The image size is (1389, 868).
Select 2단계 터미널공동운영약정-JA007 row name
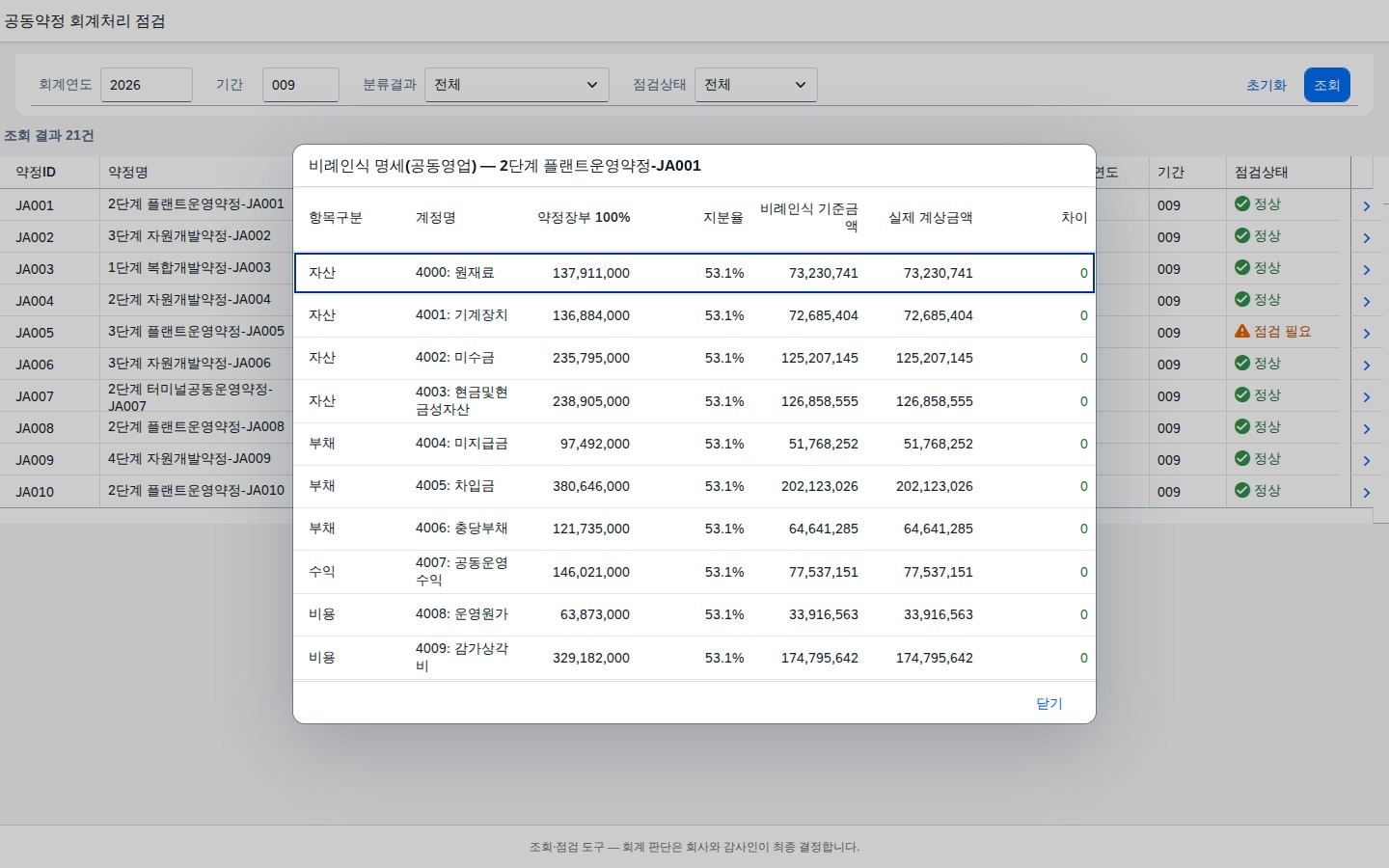190,397
